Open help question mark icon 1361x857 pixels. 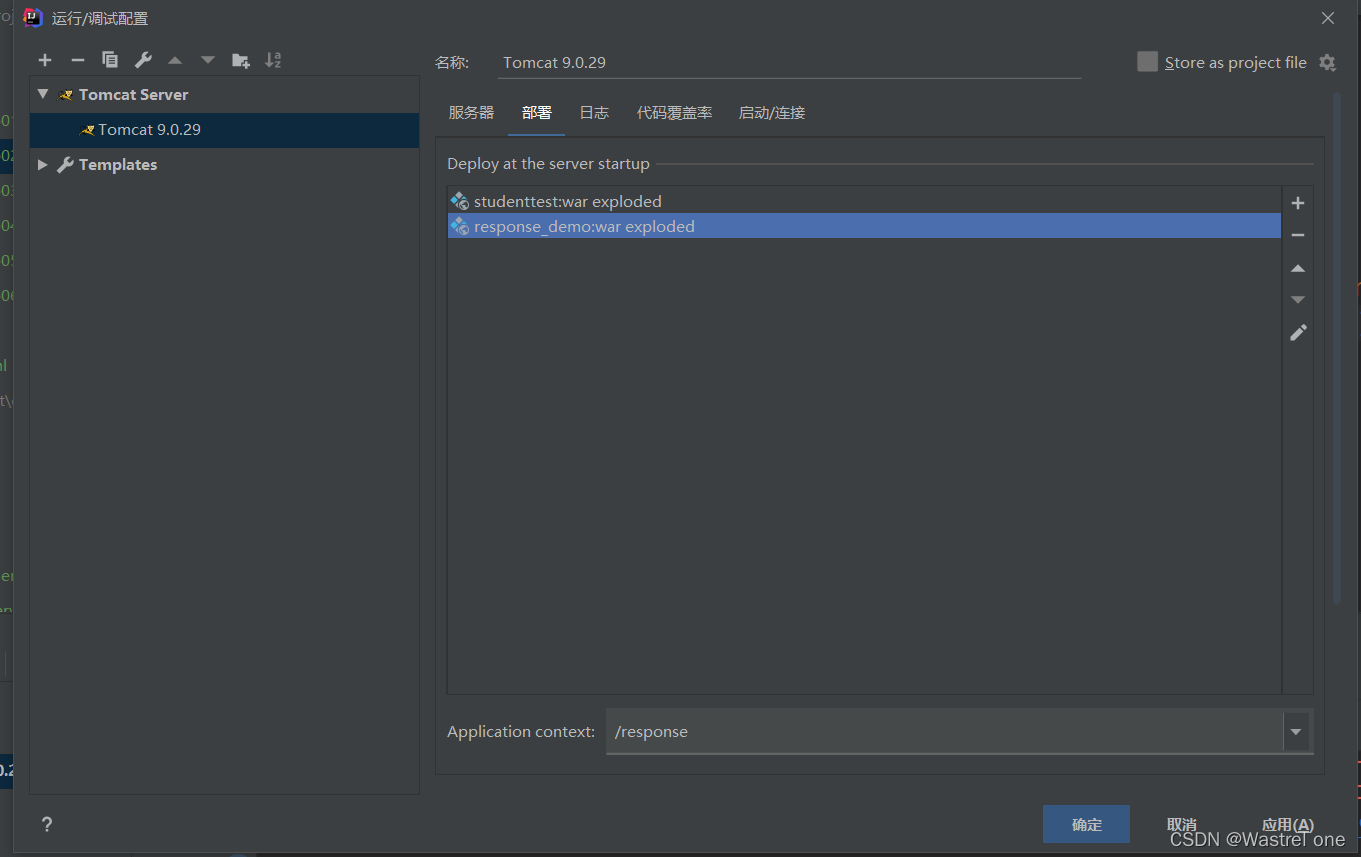point(46,825)
